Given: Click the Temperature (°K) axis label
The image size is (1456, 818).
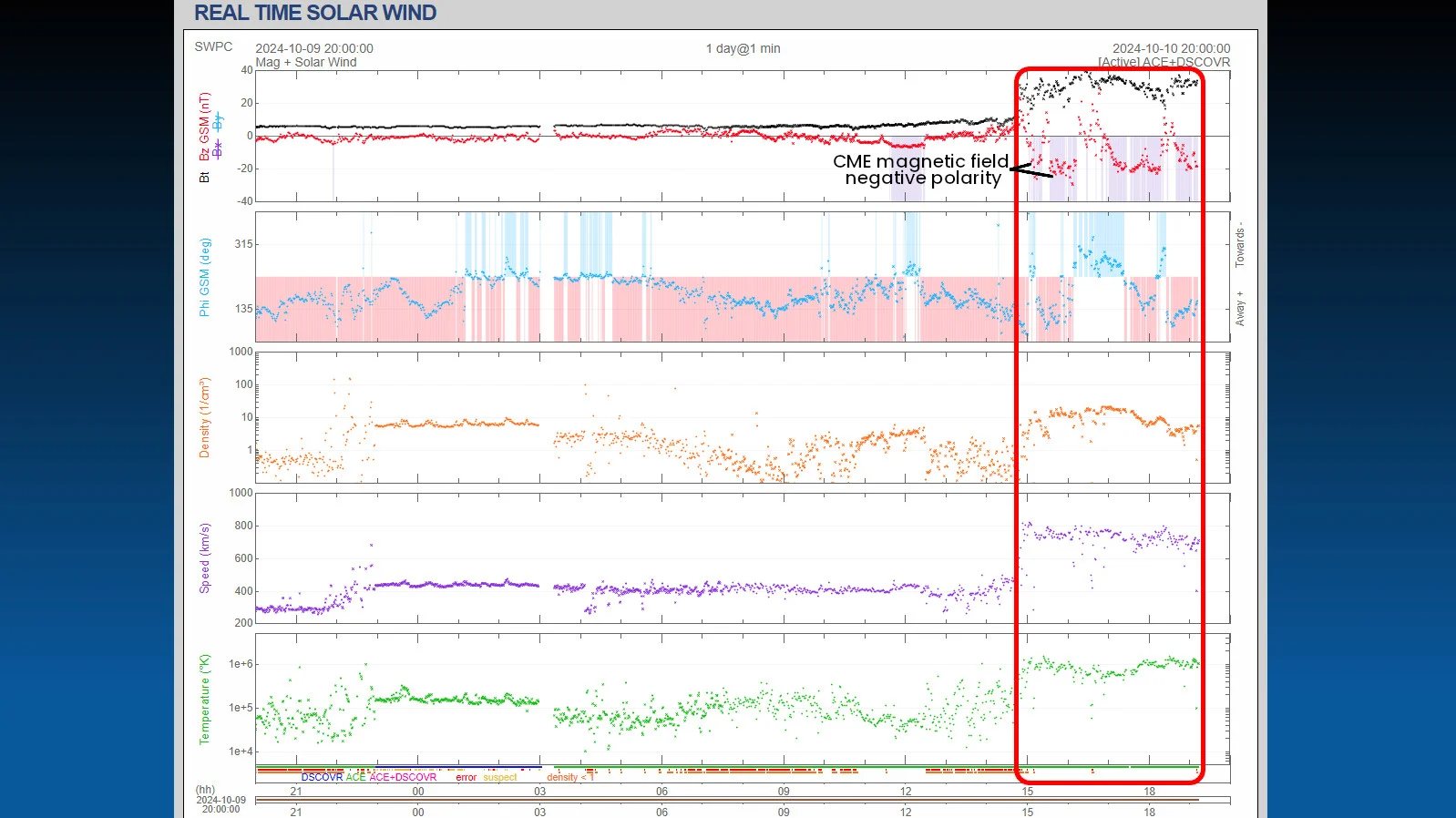Looking at the screenshot, I should (204, 699).
